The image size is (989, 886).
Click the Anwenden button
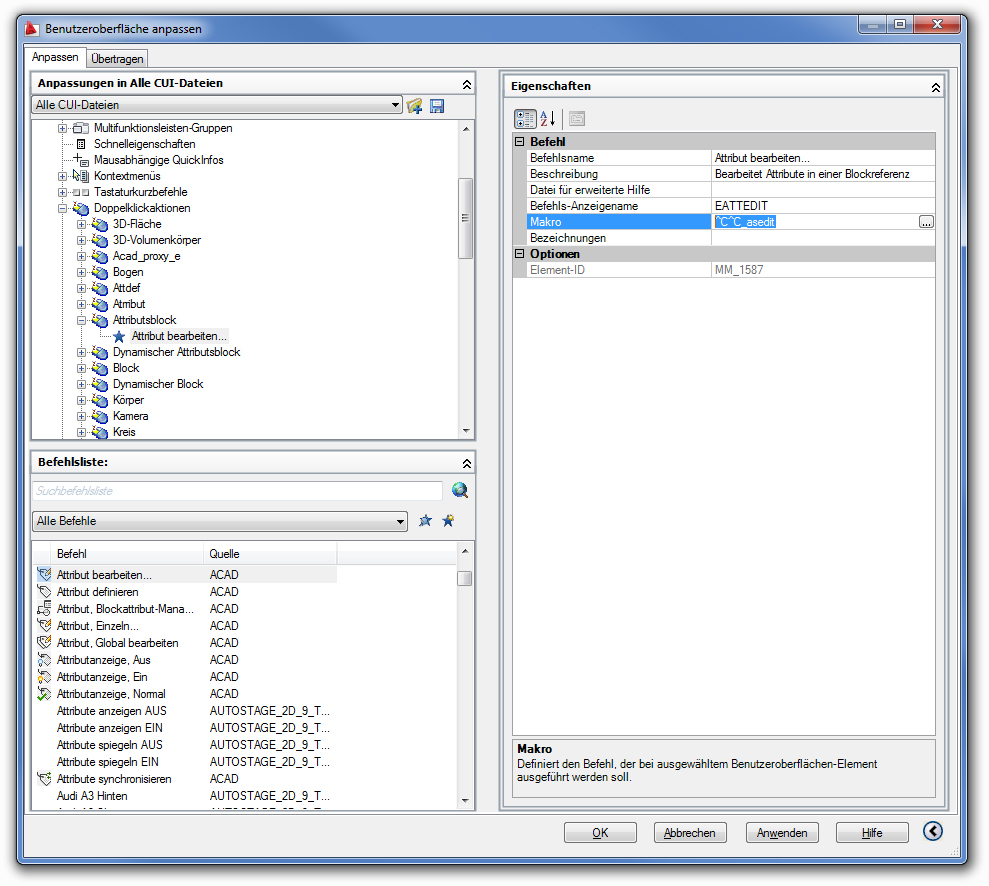[782, 832]
